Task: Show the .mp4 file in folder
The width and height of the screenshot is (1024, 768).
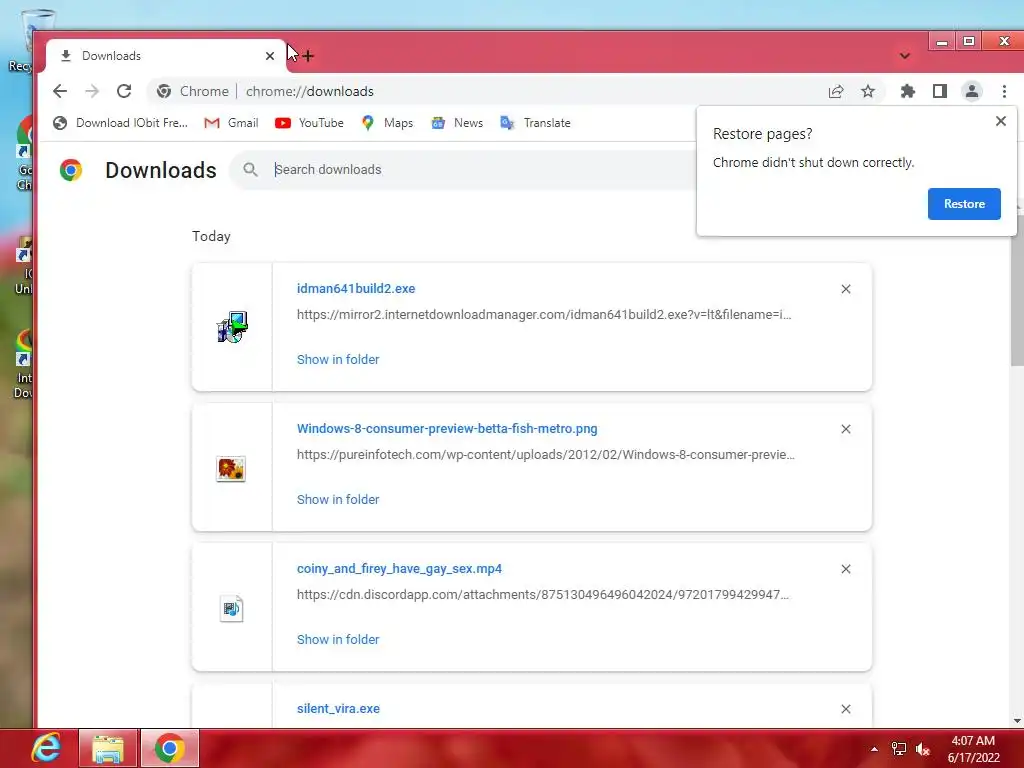Action: [x=338, y=640]
